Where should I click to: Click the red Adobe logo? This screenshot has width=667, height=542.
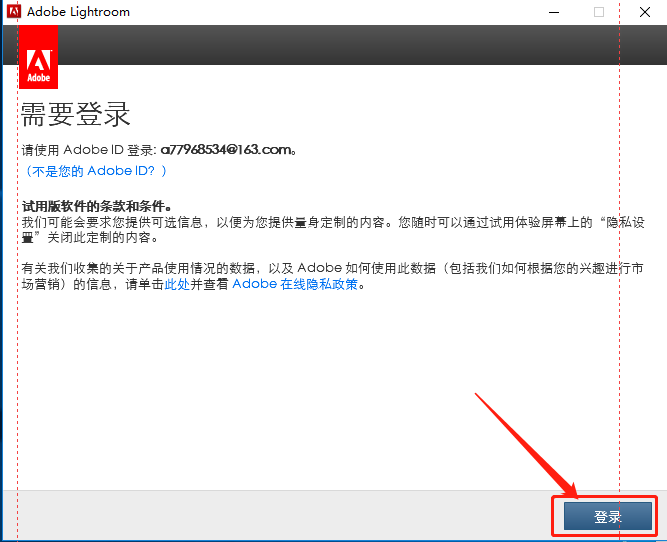click(x=38, y=57)
